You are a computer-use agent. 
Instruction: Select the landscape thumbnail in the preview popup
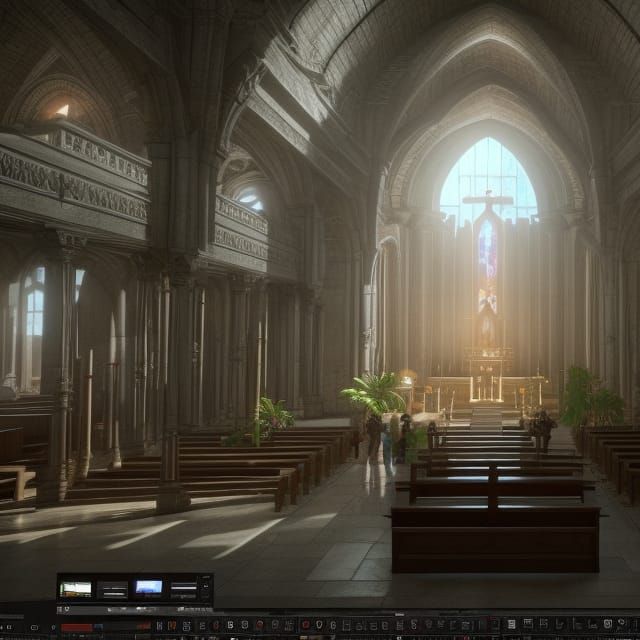tap(76, 589)
